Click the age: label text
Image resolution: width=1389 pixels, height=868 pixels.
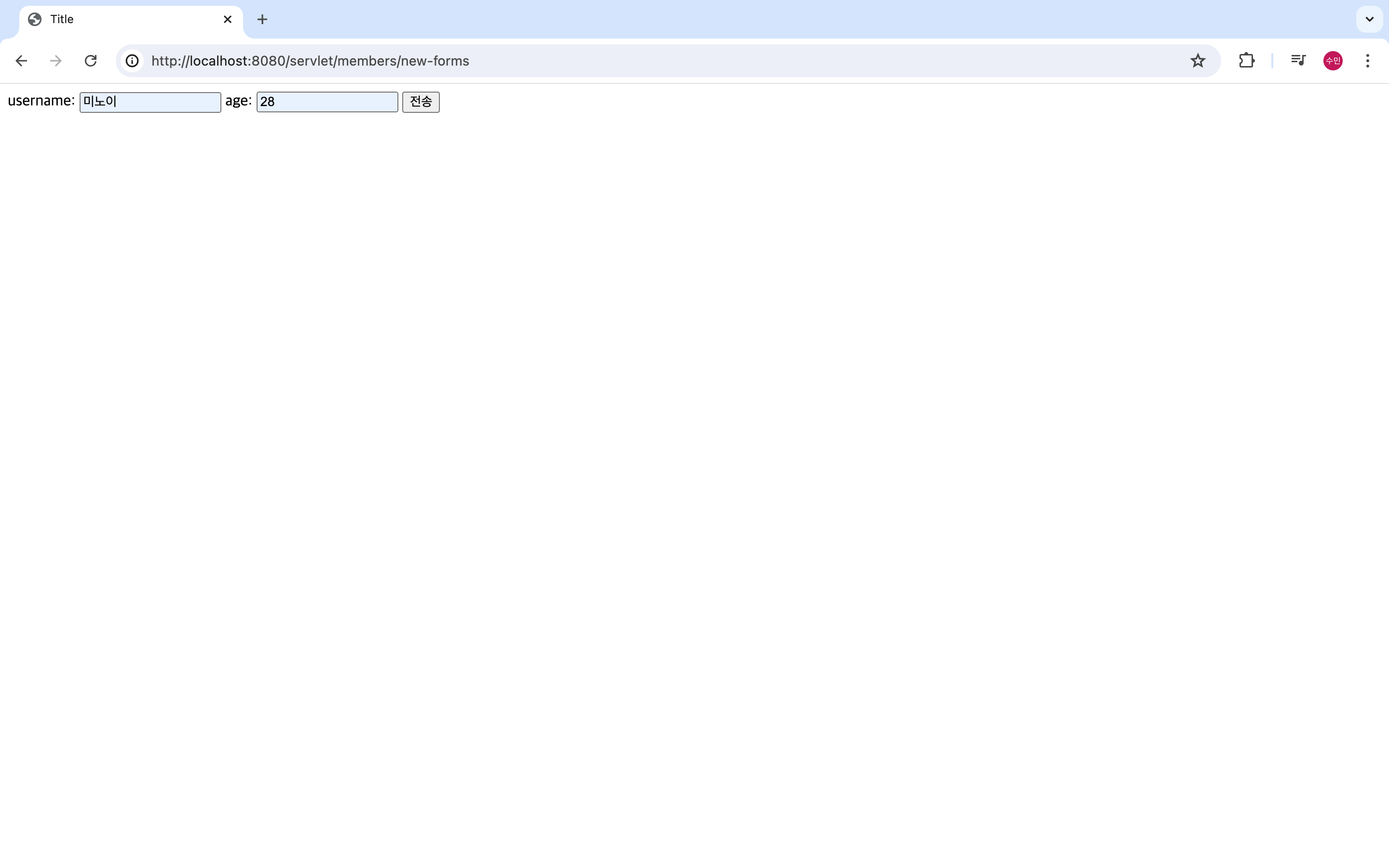pos(238,101)
